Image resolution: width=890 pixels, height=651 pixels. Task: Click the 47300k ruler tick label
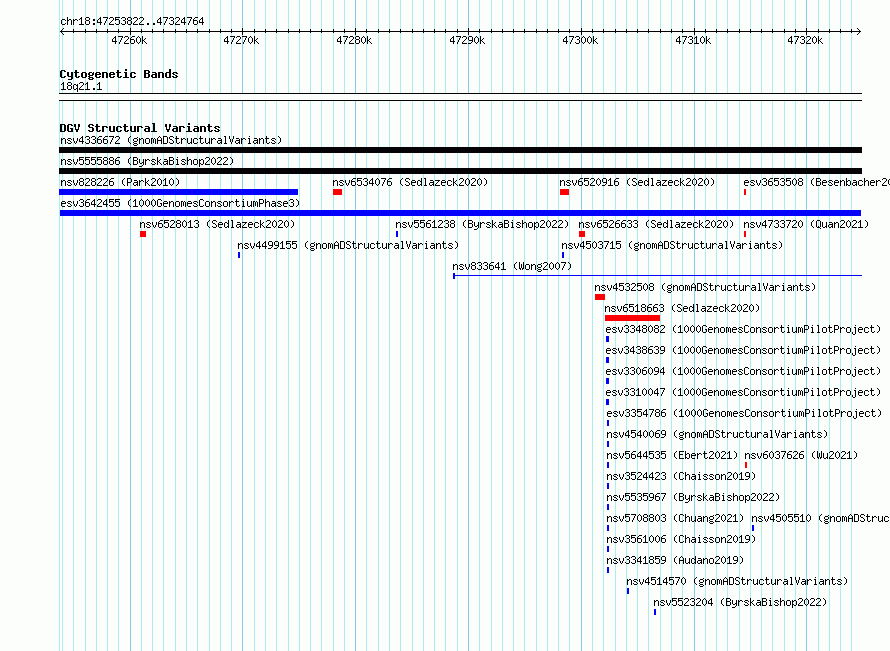pos(580,40)
